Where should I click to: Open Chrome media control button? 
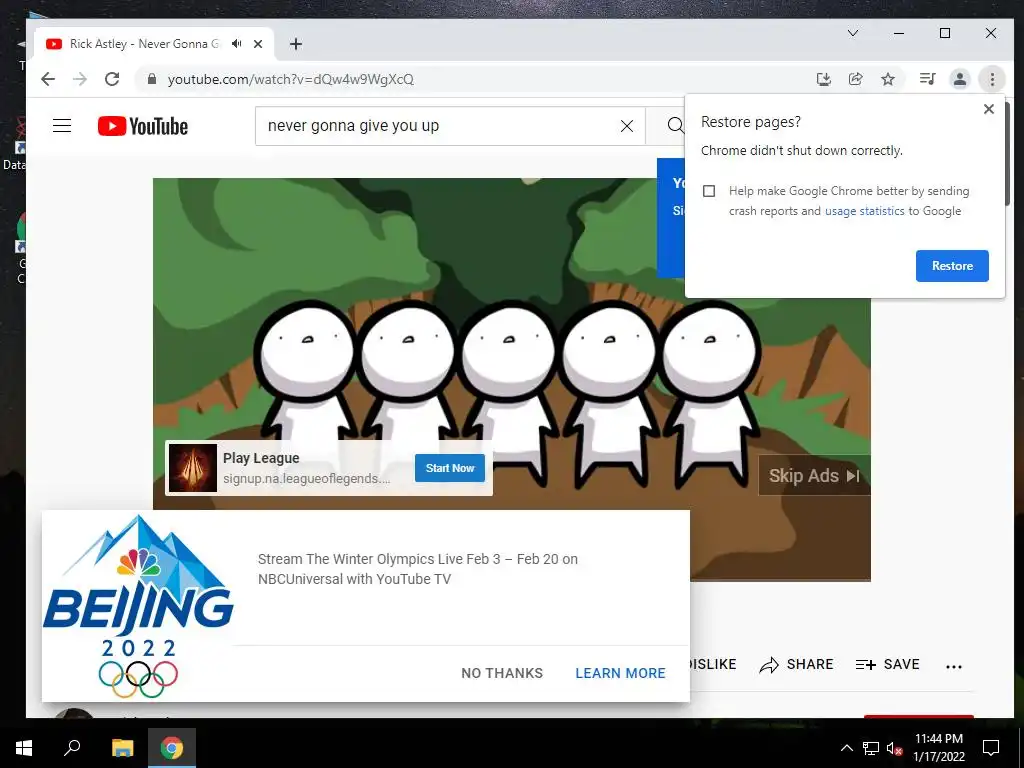(x=927, y=79)
